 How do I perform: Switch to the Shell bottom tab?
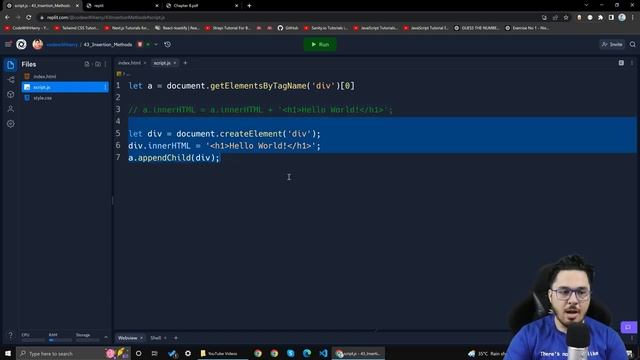coord(156,338)
